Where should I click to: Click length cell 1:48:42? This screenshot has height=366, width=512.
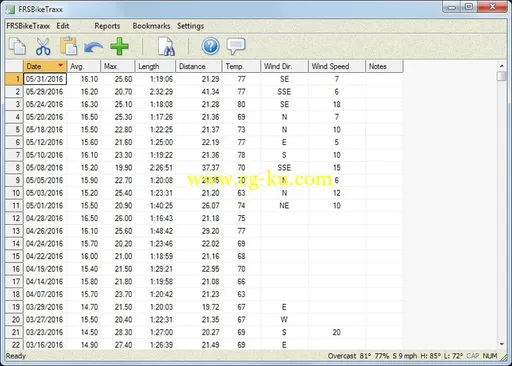click(155, 231)
